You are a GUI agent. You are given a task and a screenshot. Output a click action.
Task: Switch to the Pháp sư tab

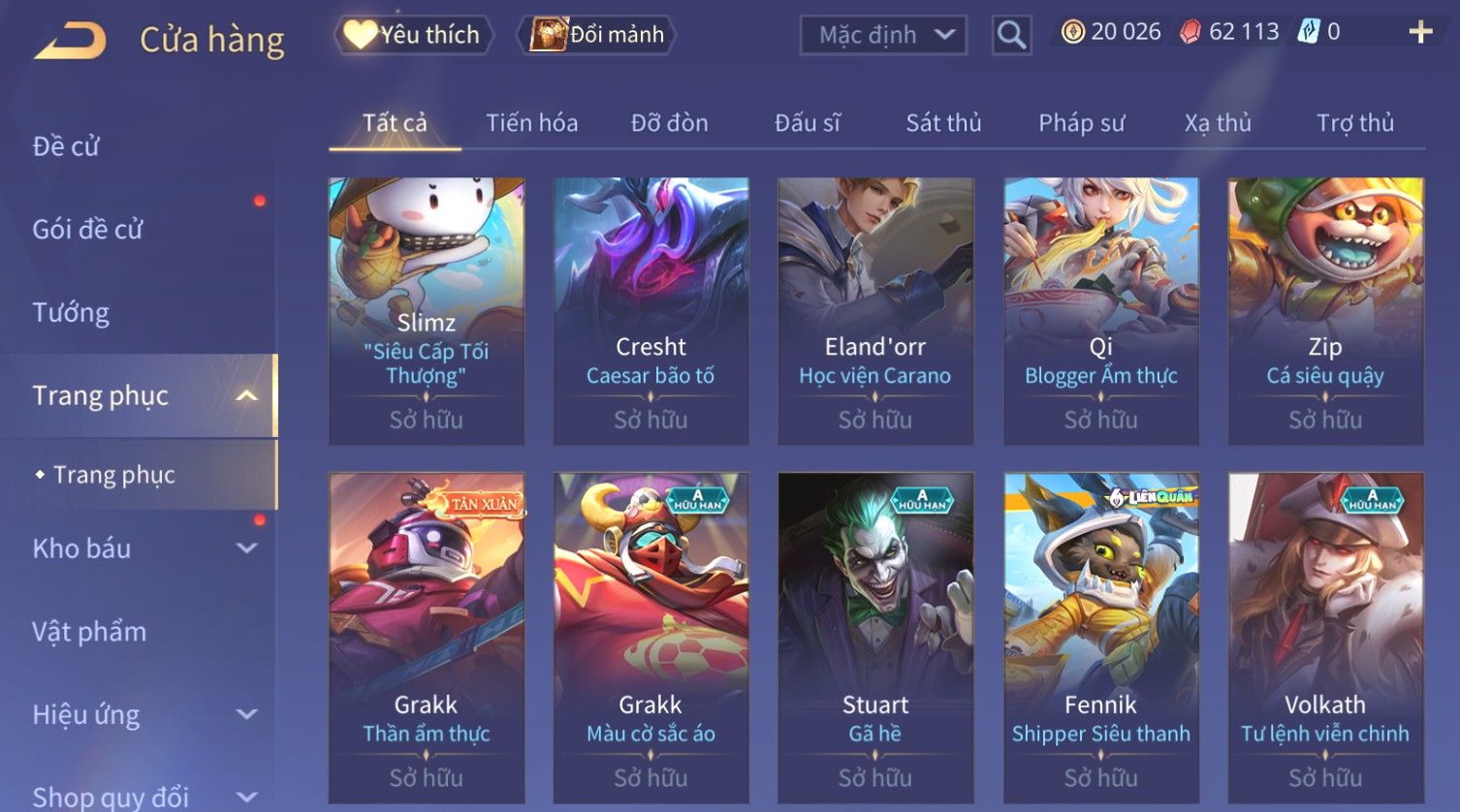[1081, 123]
